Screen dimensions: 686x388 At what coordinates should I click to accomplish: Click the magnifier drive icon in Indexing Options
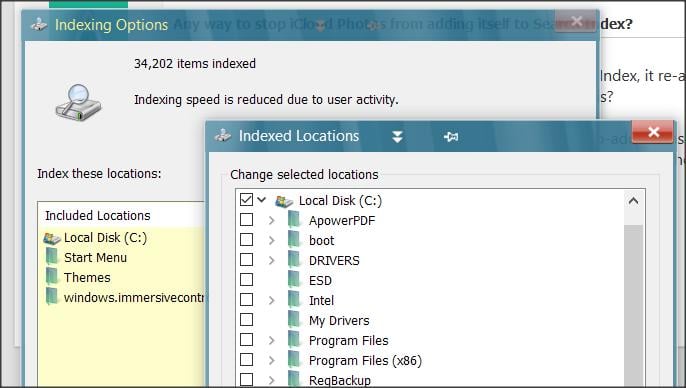78,103
